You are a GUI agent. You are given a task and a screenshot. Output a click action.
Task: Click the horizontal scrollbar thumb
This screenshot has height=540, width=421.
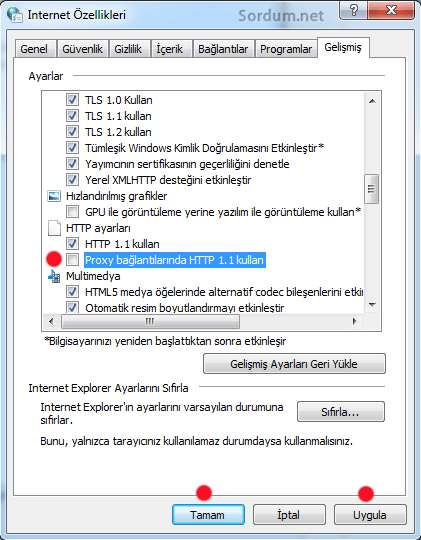click(x=150, y=322)
